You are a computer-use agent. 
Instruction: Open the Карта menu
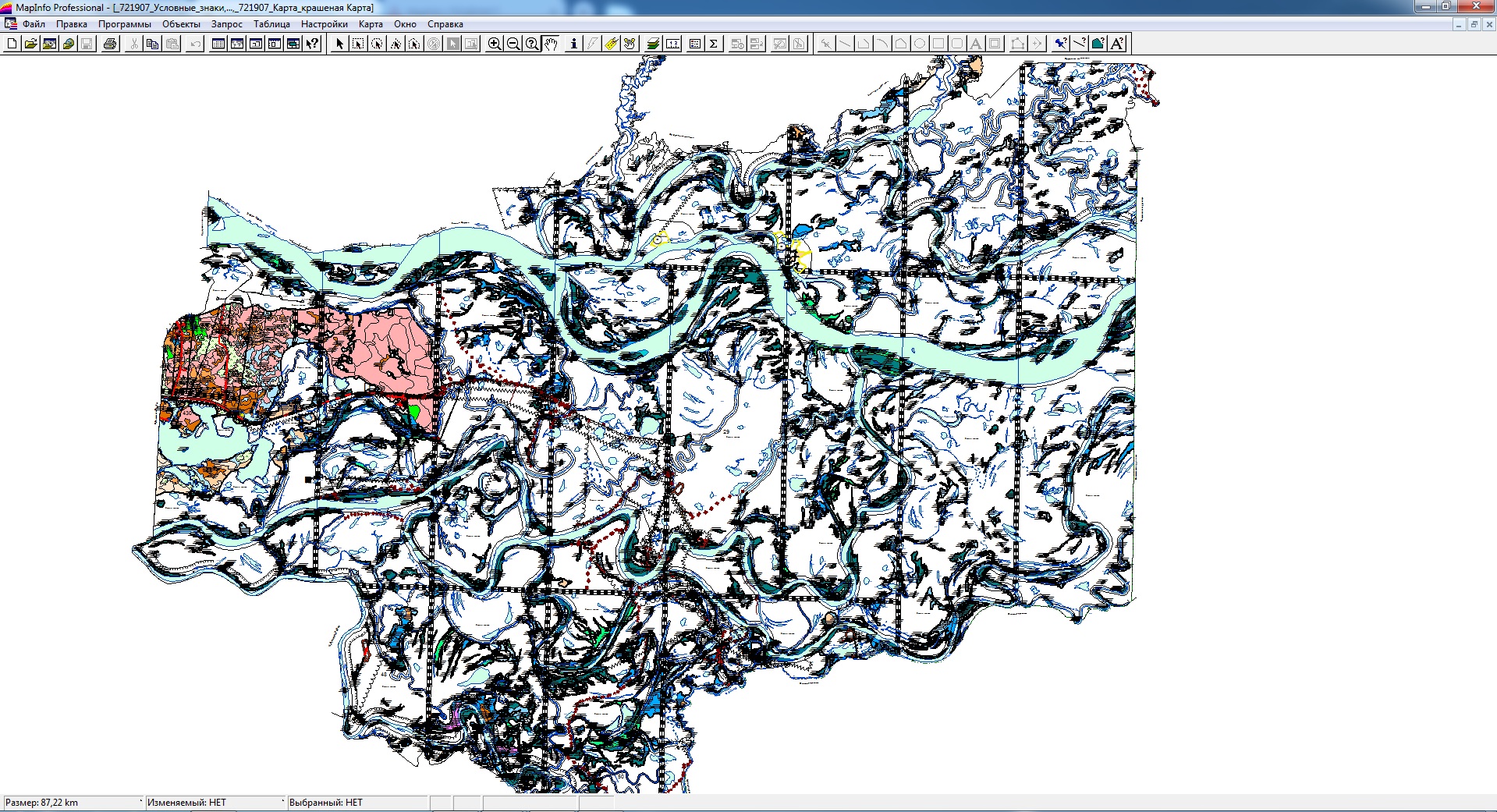(371, 24)
